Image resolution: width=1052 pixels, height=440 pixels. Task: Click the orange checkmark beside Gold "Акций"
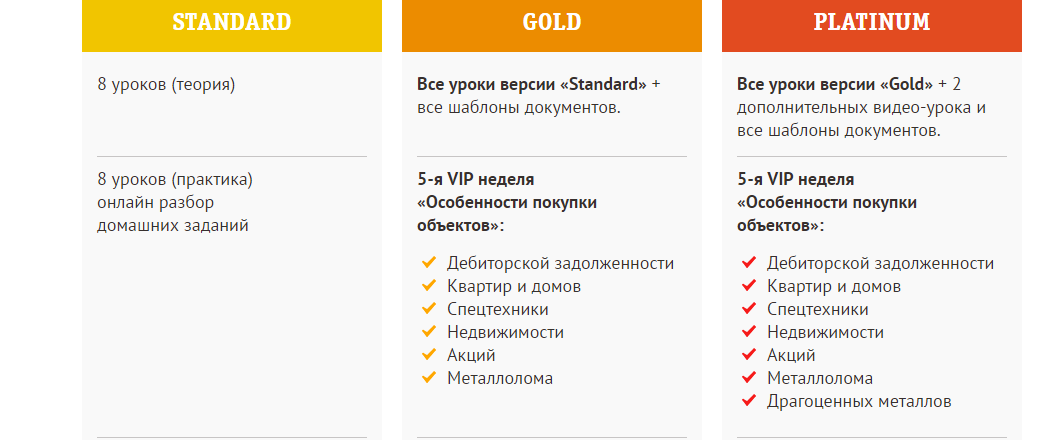[x=430, y=355]
